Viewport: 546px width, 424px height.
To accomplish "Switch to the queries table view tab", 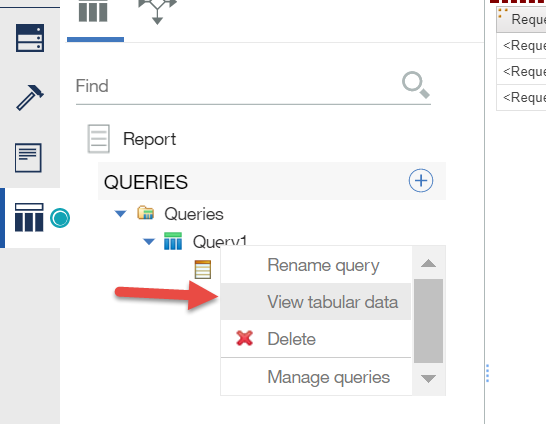I will pyautogui.click(x=93, y=11).
